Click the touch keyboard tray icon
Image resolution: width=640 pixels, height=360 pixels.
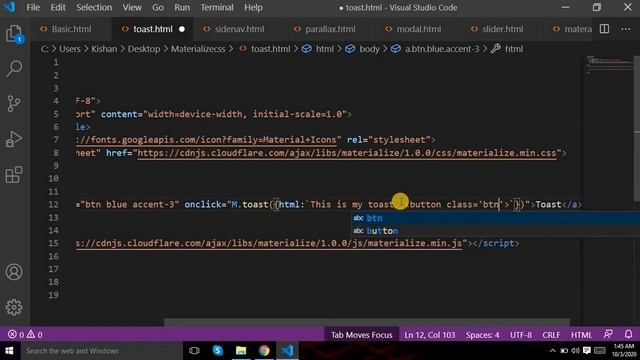point(600,351)
